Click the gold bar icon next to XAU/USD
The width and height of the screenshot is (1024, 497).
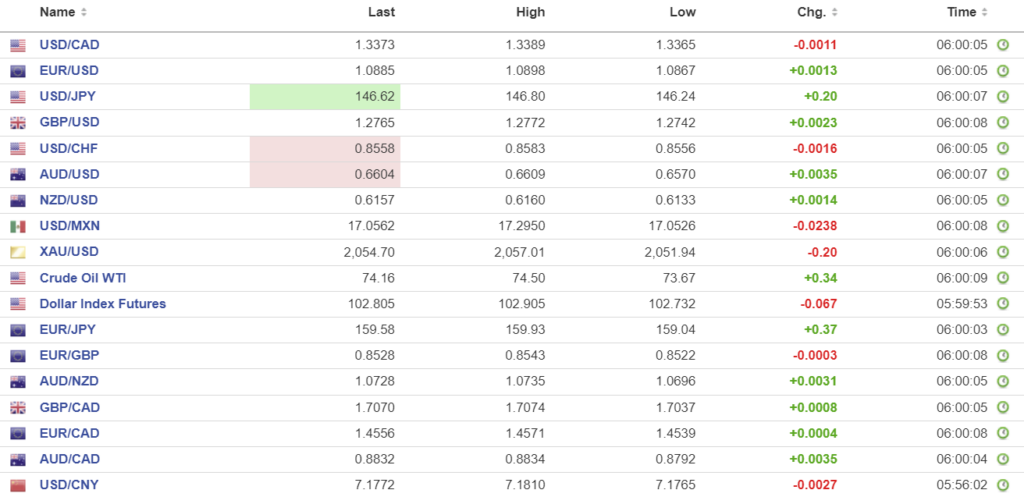[x=18, y=252]
